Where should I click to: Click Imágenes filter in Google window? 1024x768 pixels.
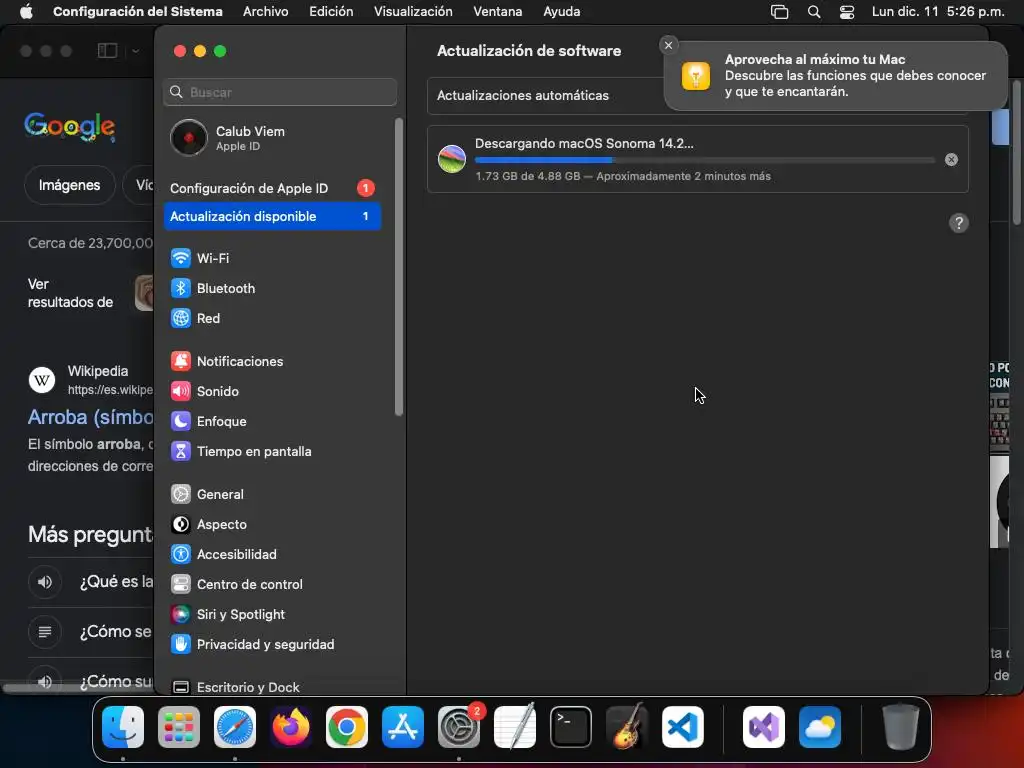[69, 185]
